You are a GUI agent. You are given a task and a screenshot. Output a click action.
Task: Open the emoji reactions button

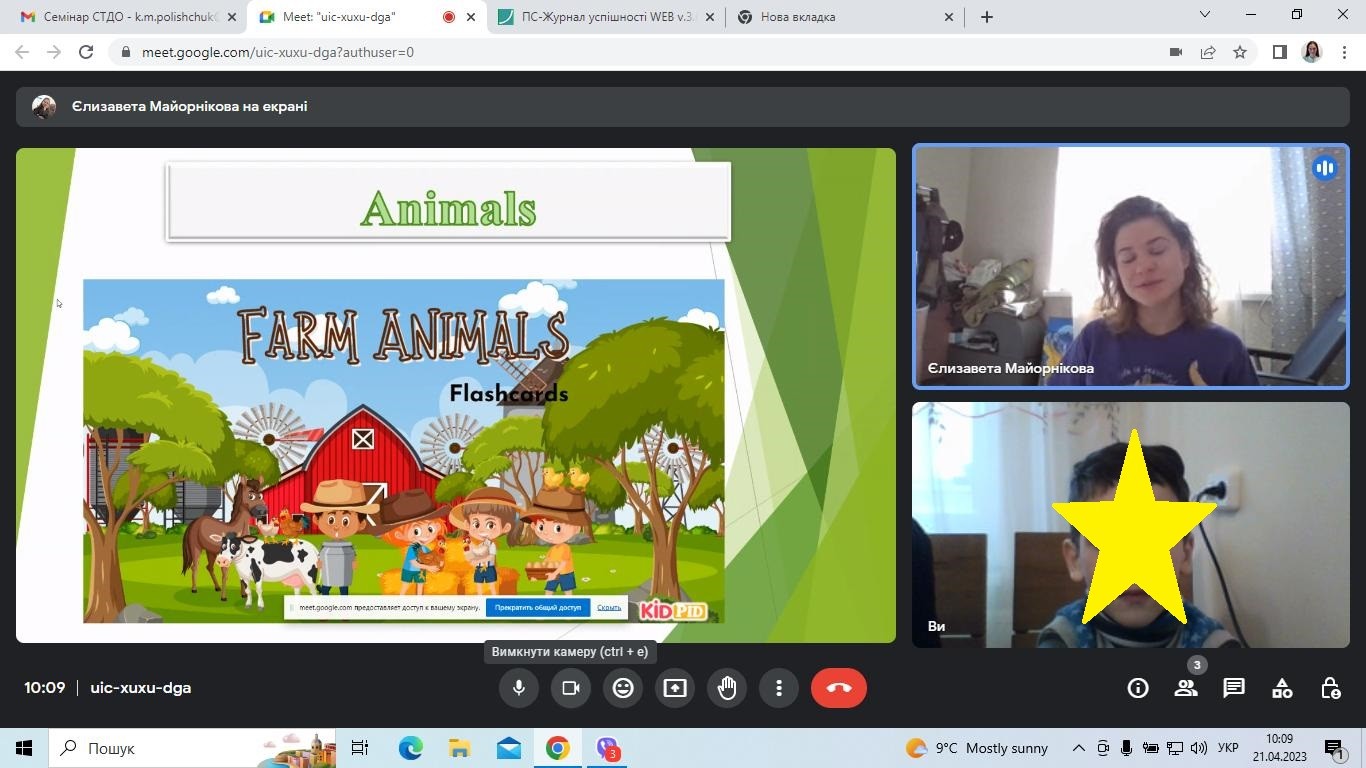(x=623, y=688)
